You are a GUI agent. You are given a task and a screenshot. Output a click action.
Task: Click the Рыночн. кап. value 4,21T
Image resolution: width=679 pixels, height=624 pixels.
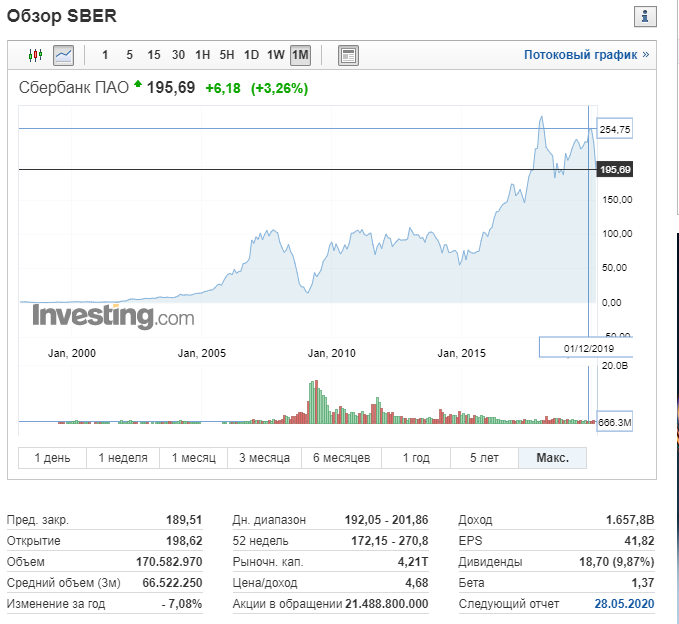coord(413,562)
